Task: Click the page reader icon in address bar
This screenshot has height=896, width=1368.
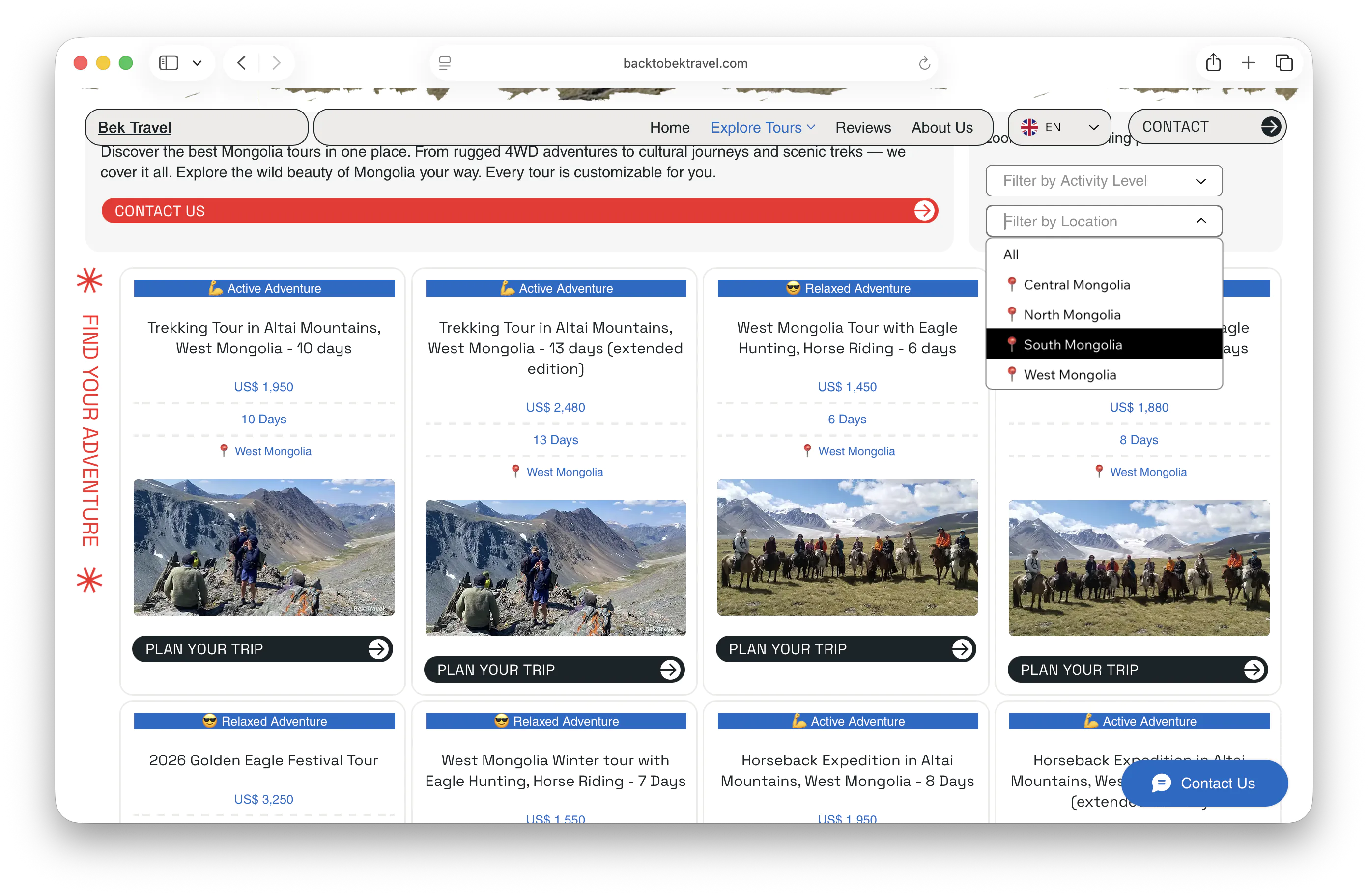Action: tap(445, 63)
